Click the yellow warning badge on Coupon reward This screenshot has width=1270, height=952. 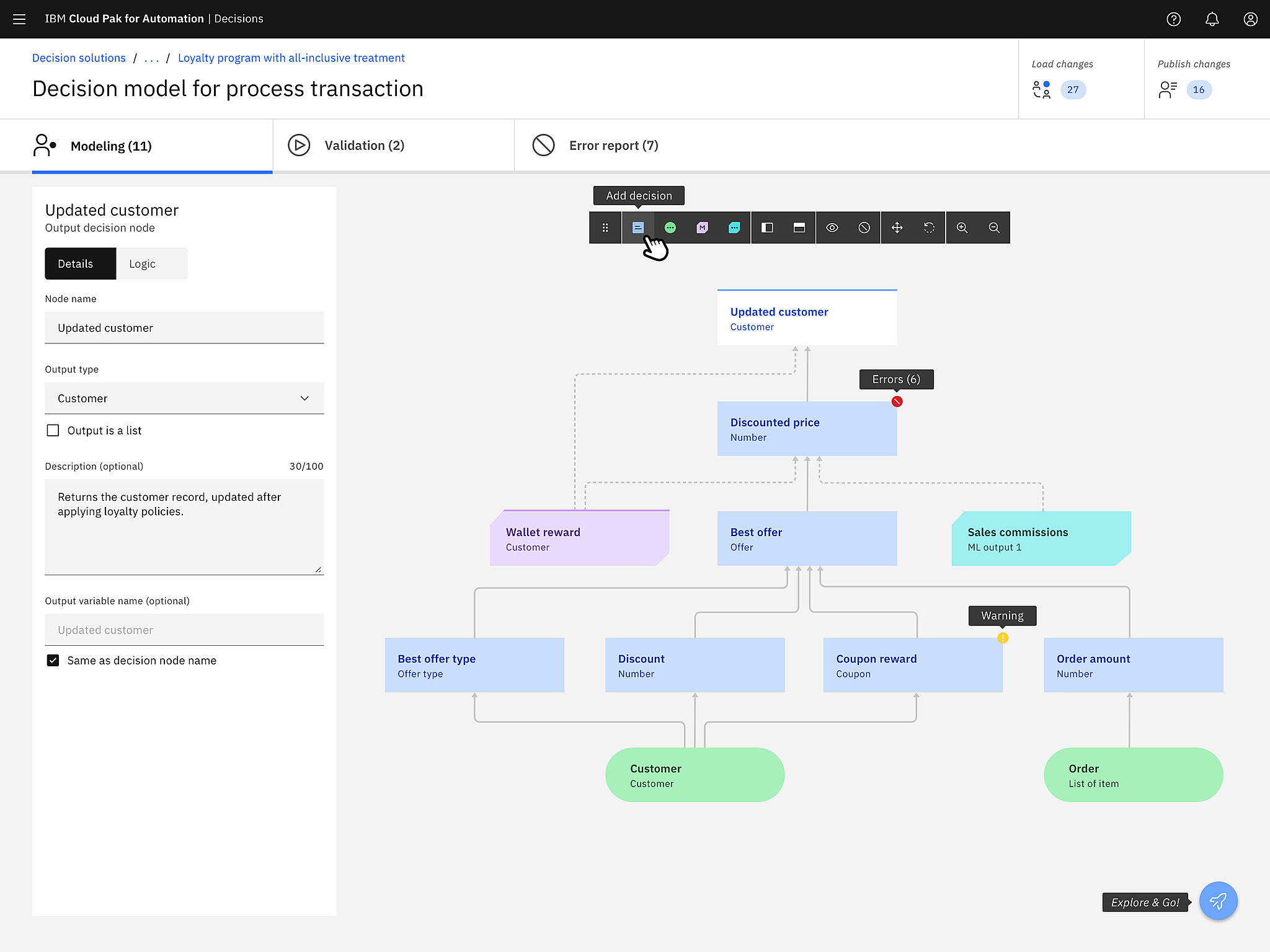(x=1003, y=638)
